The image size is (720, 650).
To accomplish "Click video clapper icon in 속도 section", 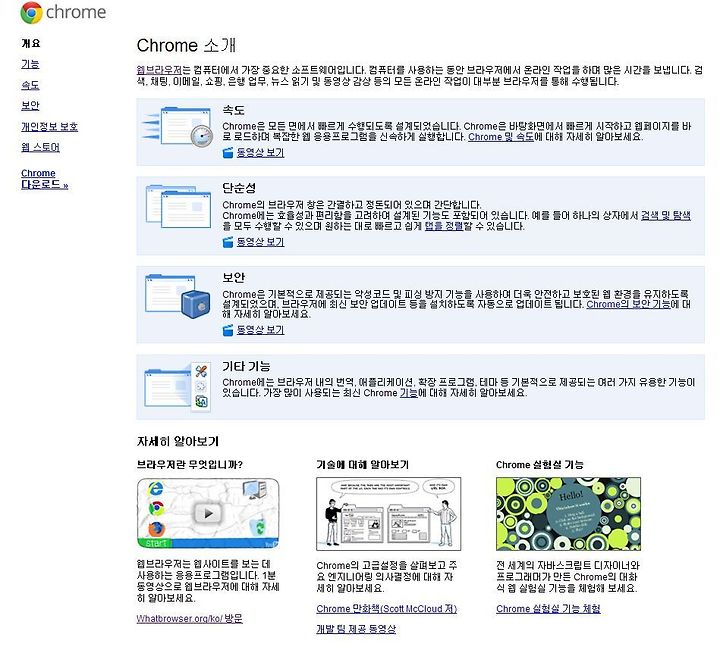I will 228,153.
